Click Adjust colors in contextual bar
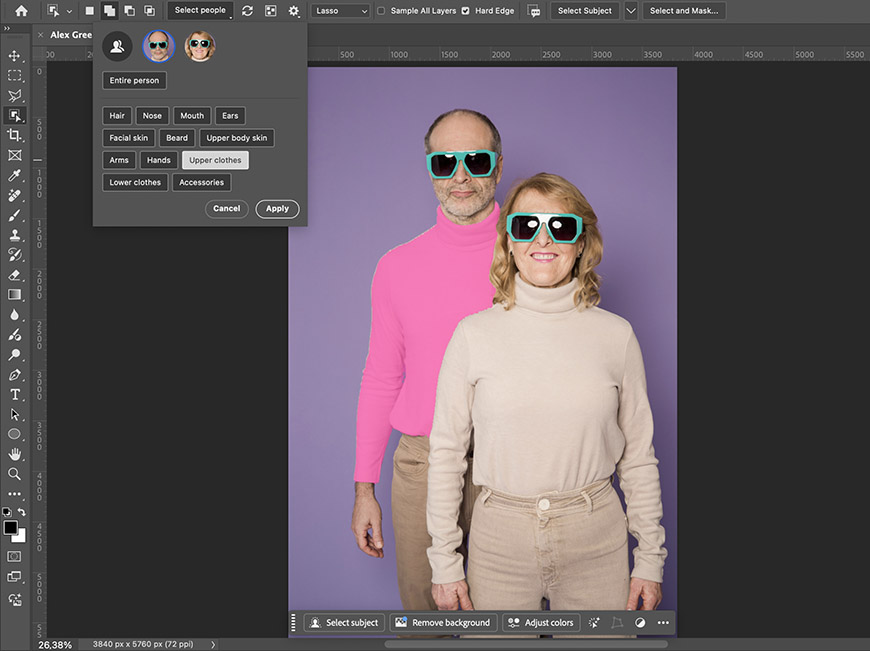The width and height of the screenshot is (870, 651). click(541, 623)
